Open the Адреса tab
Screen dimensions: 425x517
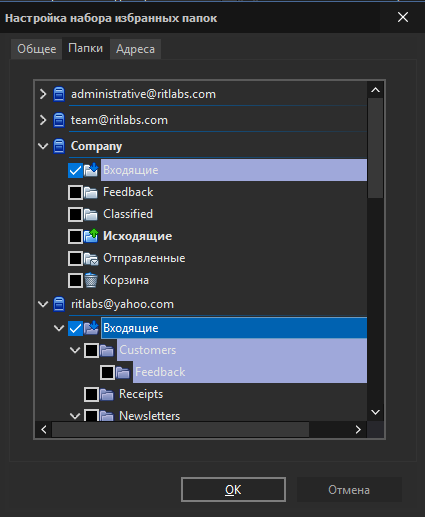[135, 49]
